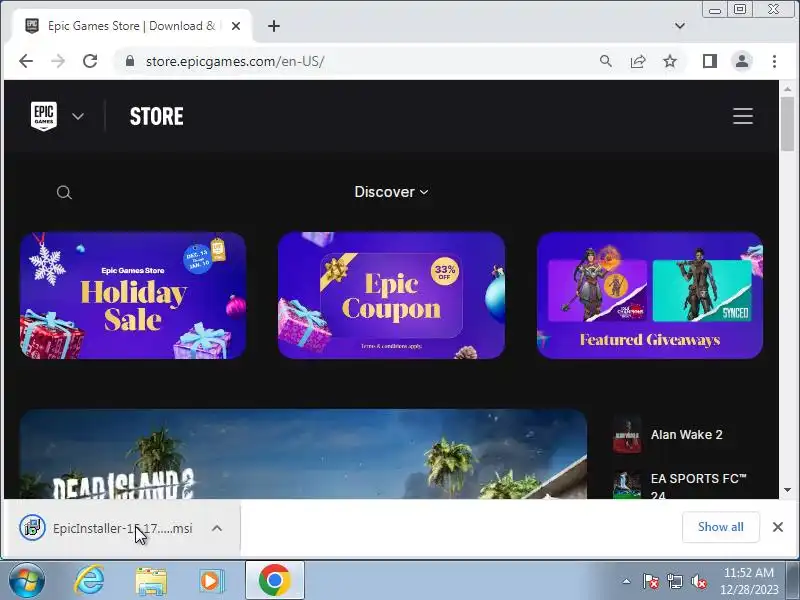Click the Alan Wake 2 thumbnail image

point(627,435)
